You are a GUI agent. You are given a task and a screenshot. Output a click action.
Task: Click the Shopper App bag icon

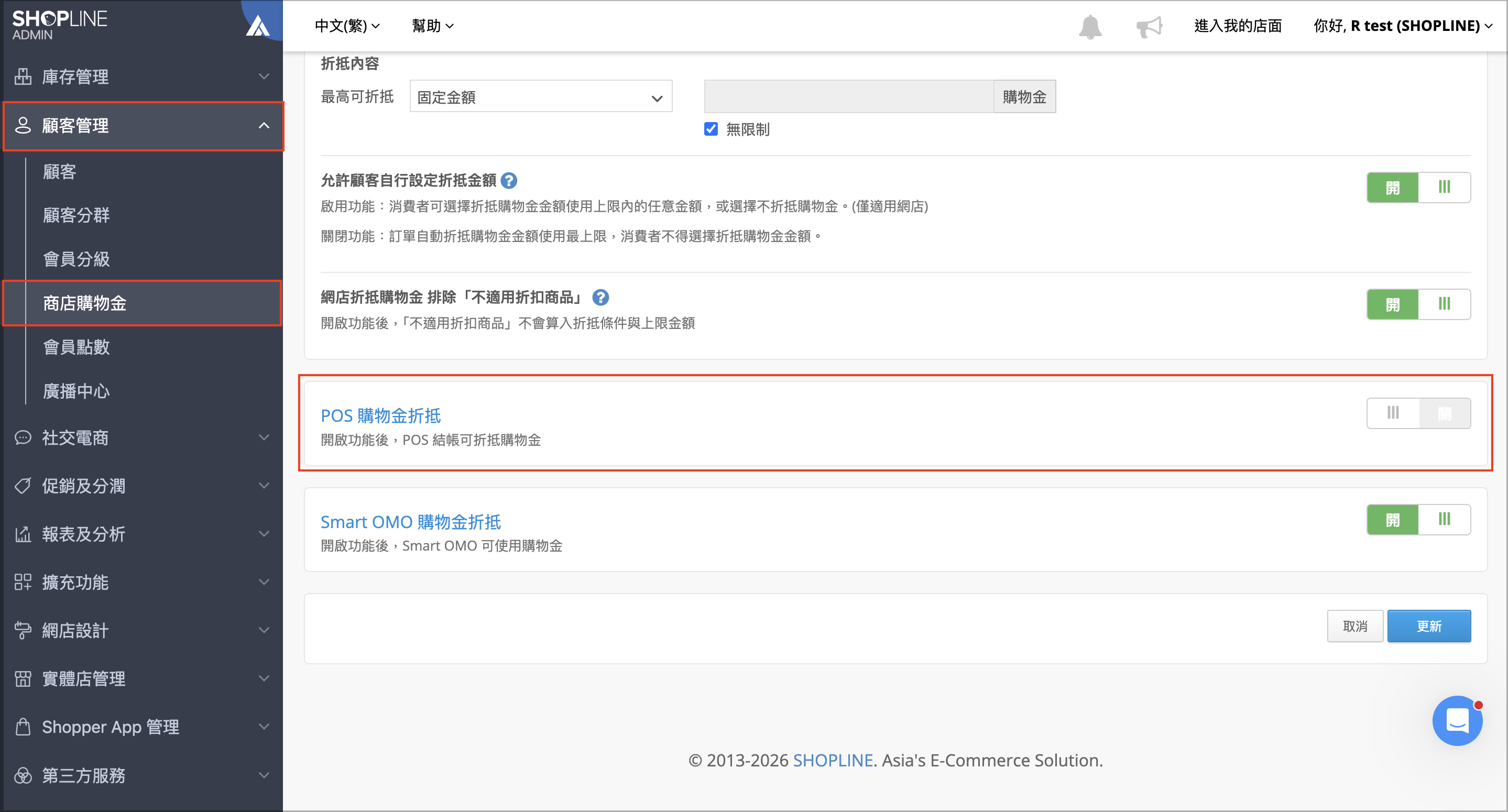click(x=23, y=727)
